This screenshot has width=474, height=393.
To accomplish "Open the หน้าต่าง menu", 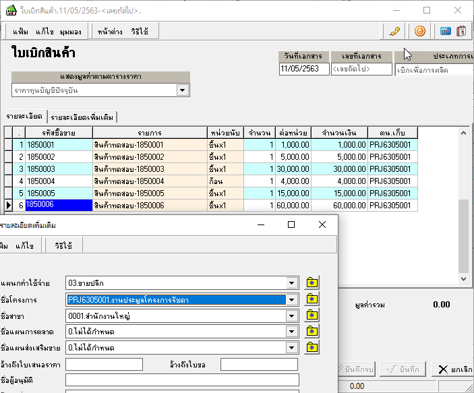I will (110, 32).
